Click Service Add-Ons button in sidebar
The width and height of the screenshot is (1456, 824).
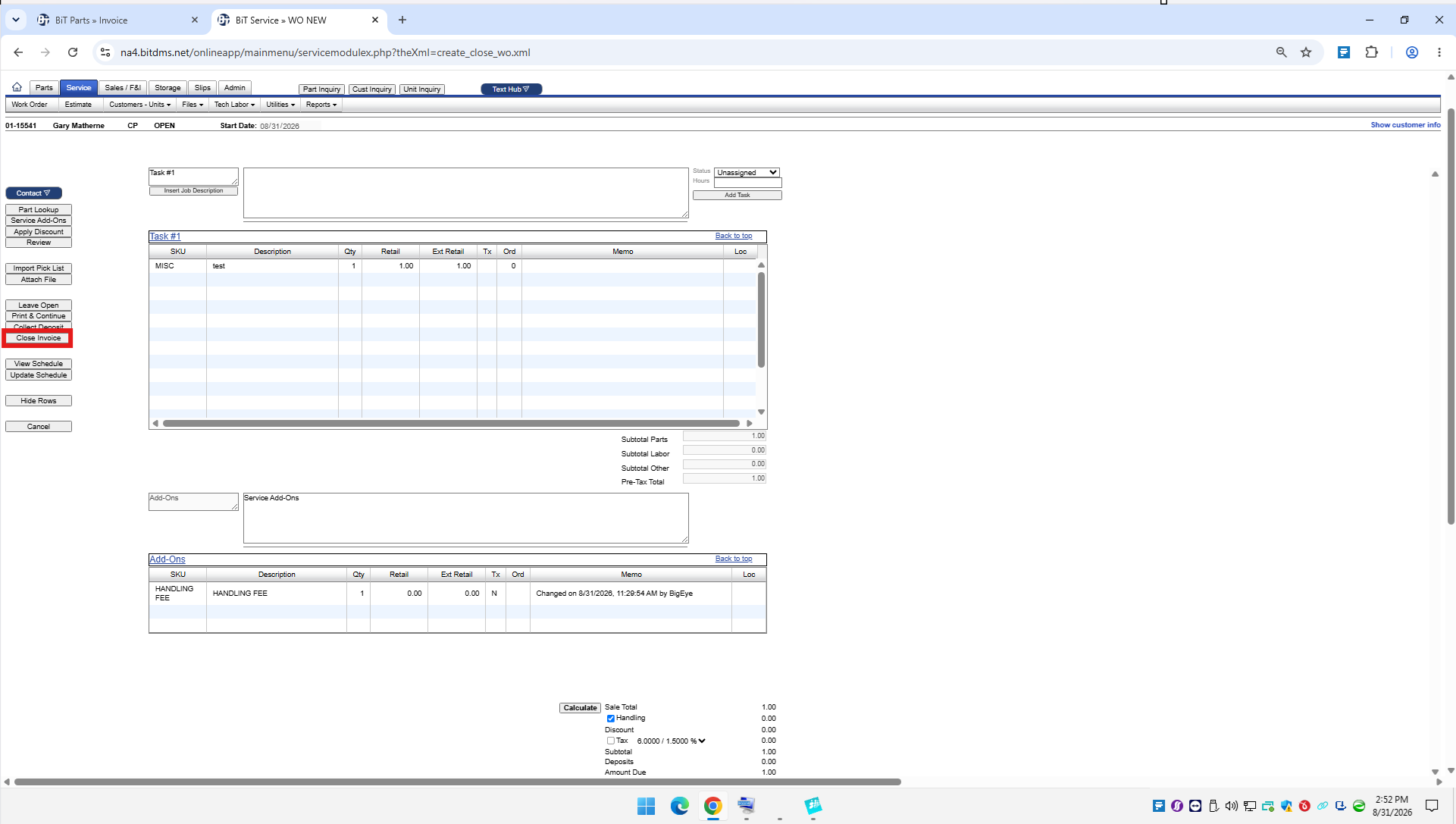tap(39, 221)
